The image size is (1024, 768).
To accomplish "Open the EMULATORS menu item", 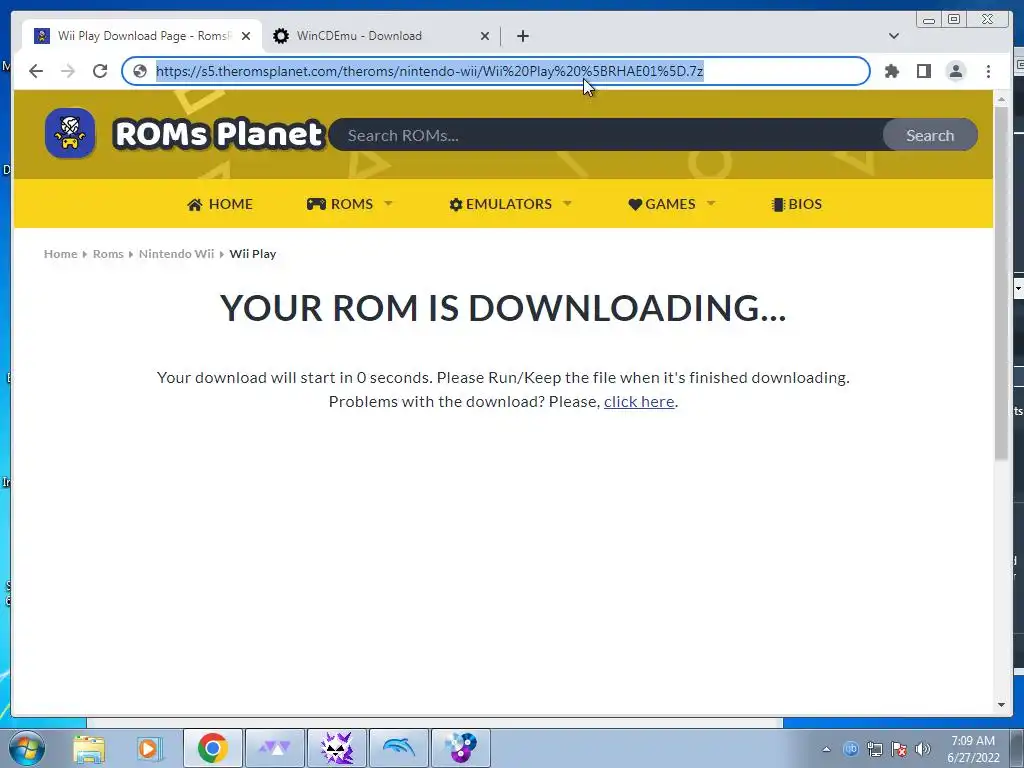I will coord(501,204).
